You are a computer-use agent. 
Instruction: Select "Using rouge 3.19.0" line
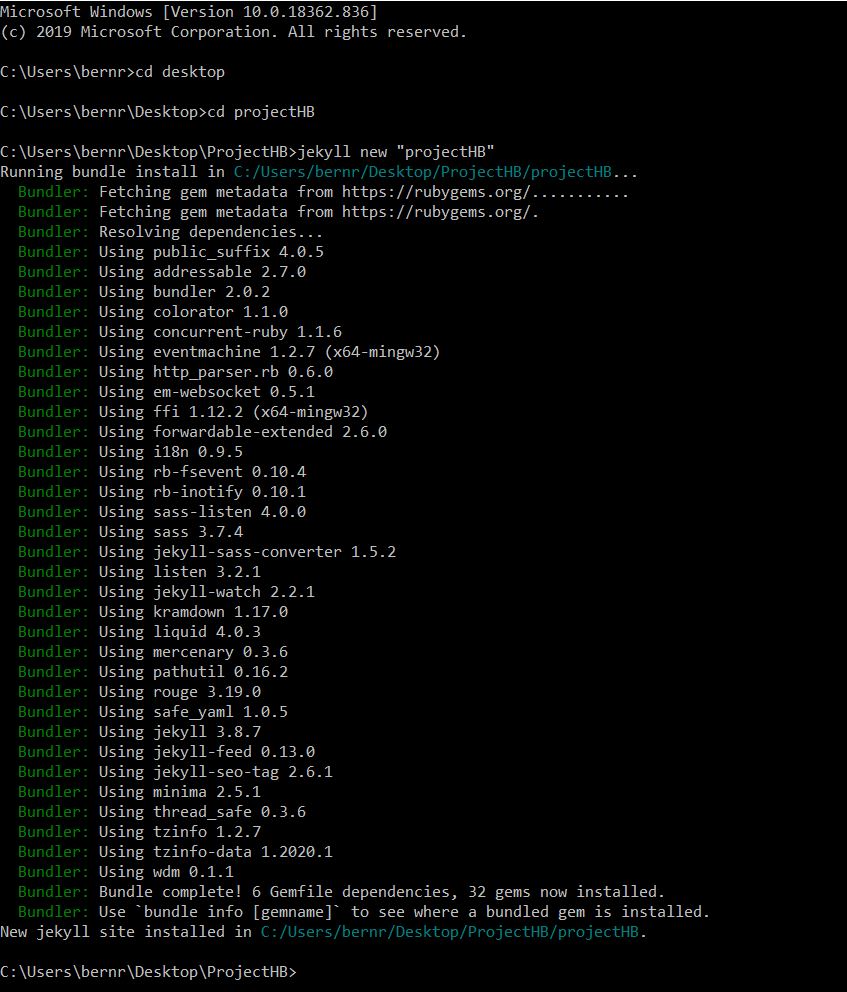coord(139,692)
